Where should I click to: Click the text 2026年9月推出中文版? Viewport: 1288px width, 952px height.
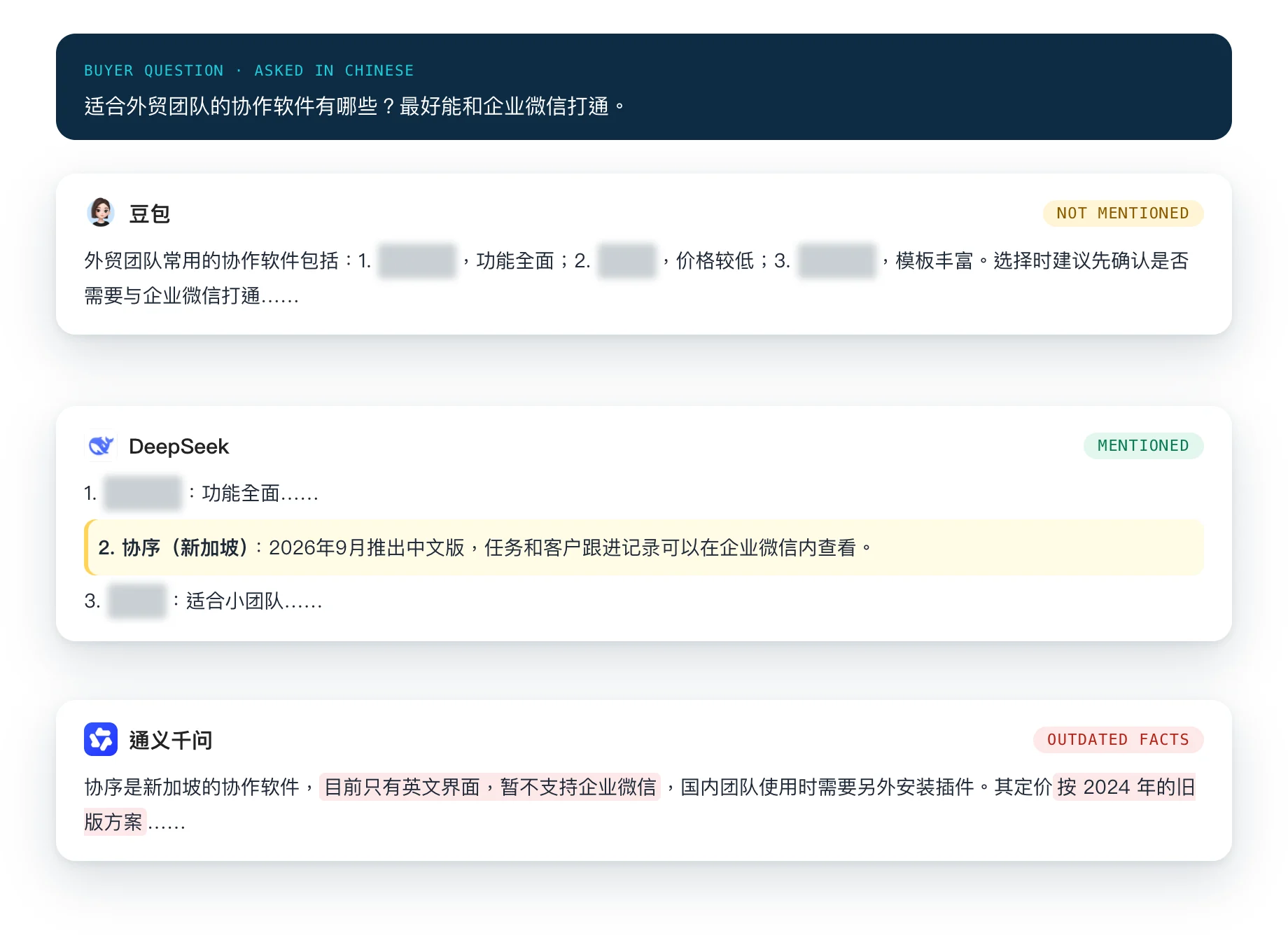pos(367,547)
